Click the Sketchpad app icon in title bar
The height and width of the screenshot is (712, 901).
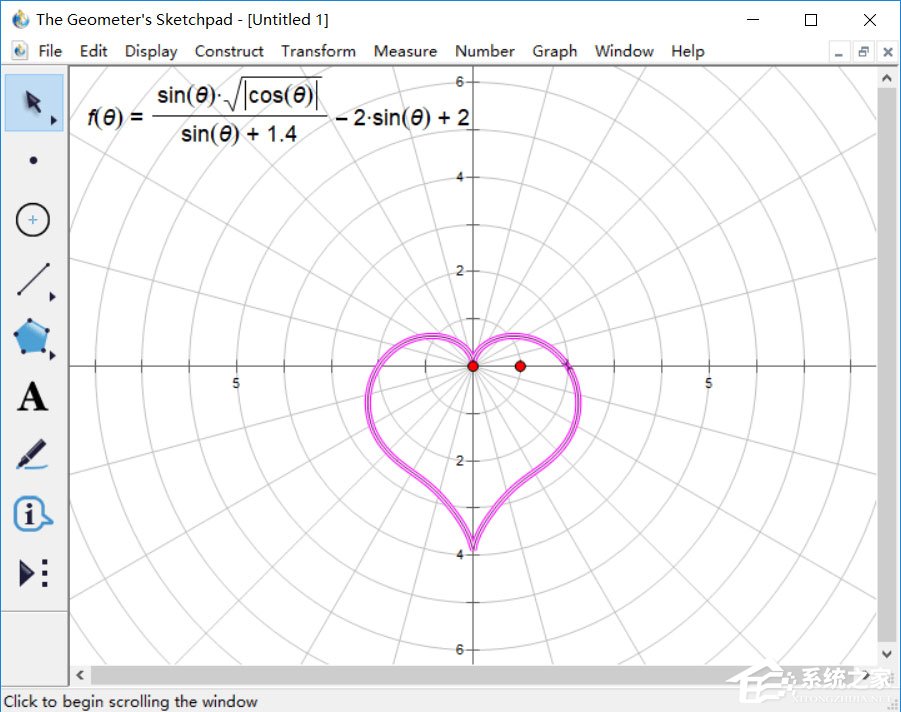[21, 20]
